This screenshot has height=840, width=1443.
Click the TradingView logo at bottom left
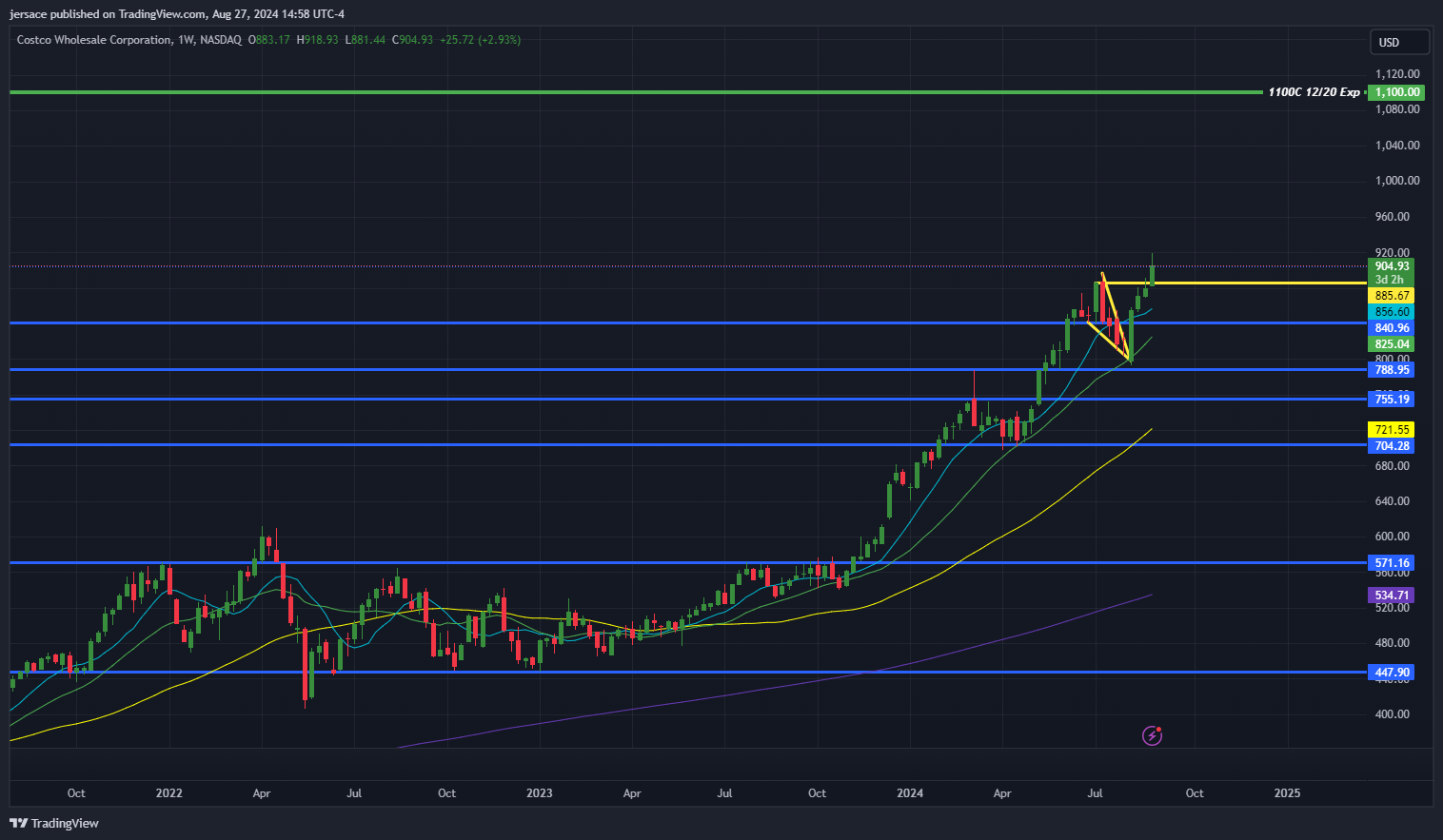tap(54, 823)
